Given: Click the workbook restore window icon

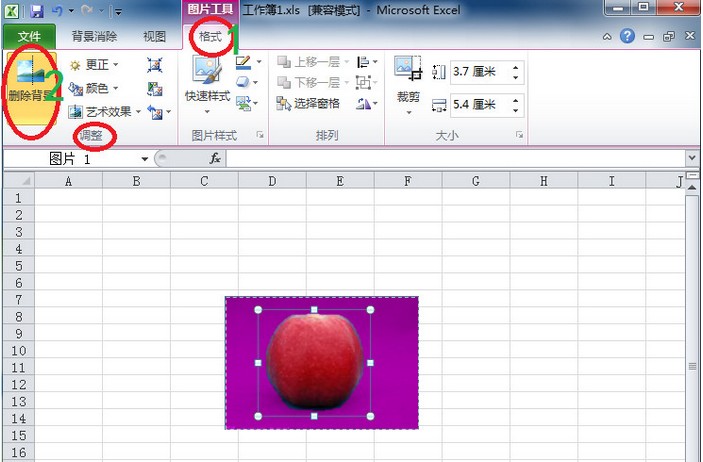Looking at the screenshot, I should coord(669,36).
